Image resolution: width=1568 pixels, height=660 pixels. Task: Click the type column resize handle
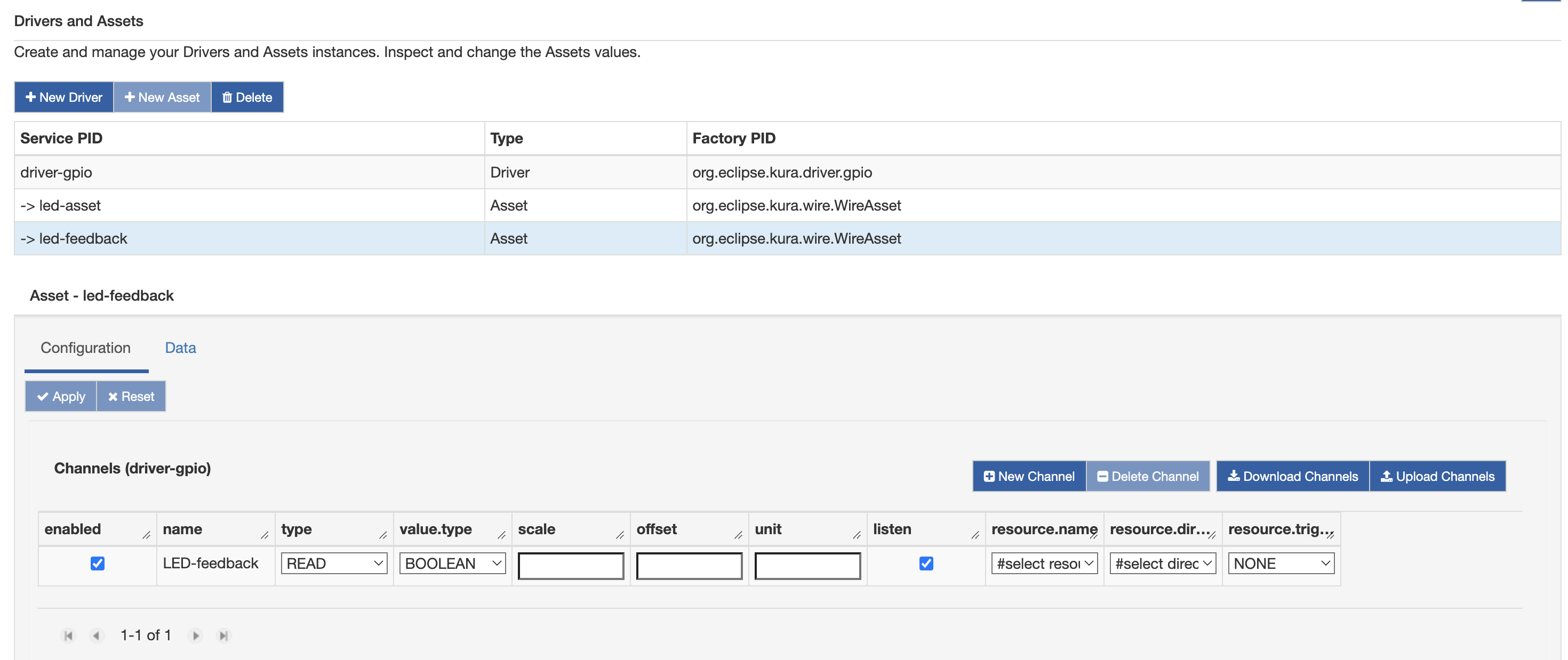[x=383, y=535]
